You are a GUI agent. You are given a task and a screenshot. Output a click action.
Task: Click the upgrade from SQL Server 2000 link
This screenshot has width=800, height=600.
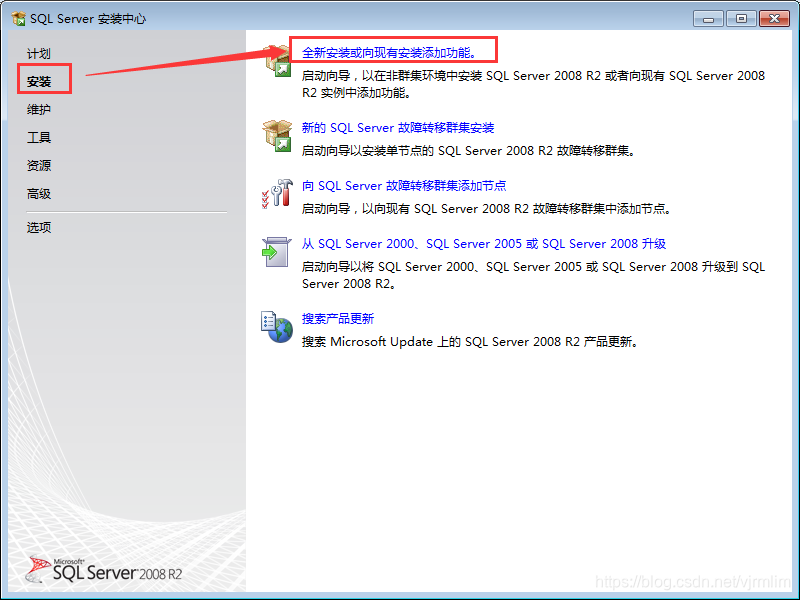tap(484, 244)
